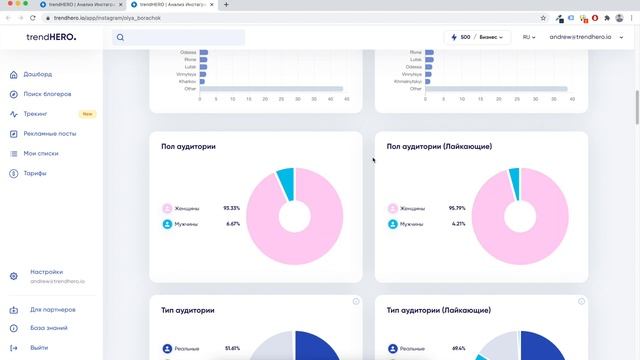Bookmark page with the star icon
The width and height of the screenshot is (640, 360).
[543, 18]
